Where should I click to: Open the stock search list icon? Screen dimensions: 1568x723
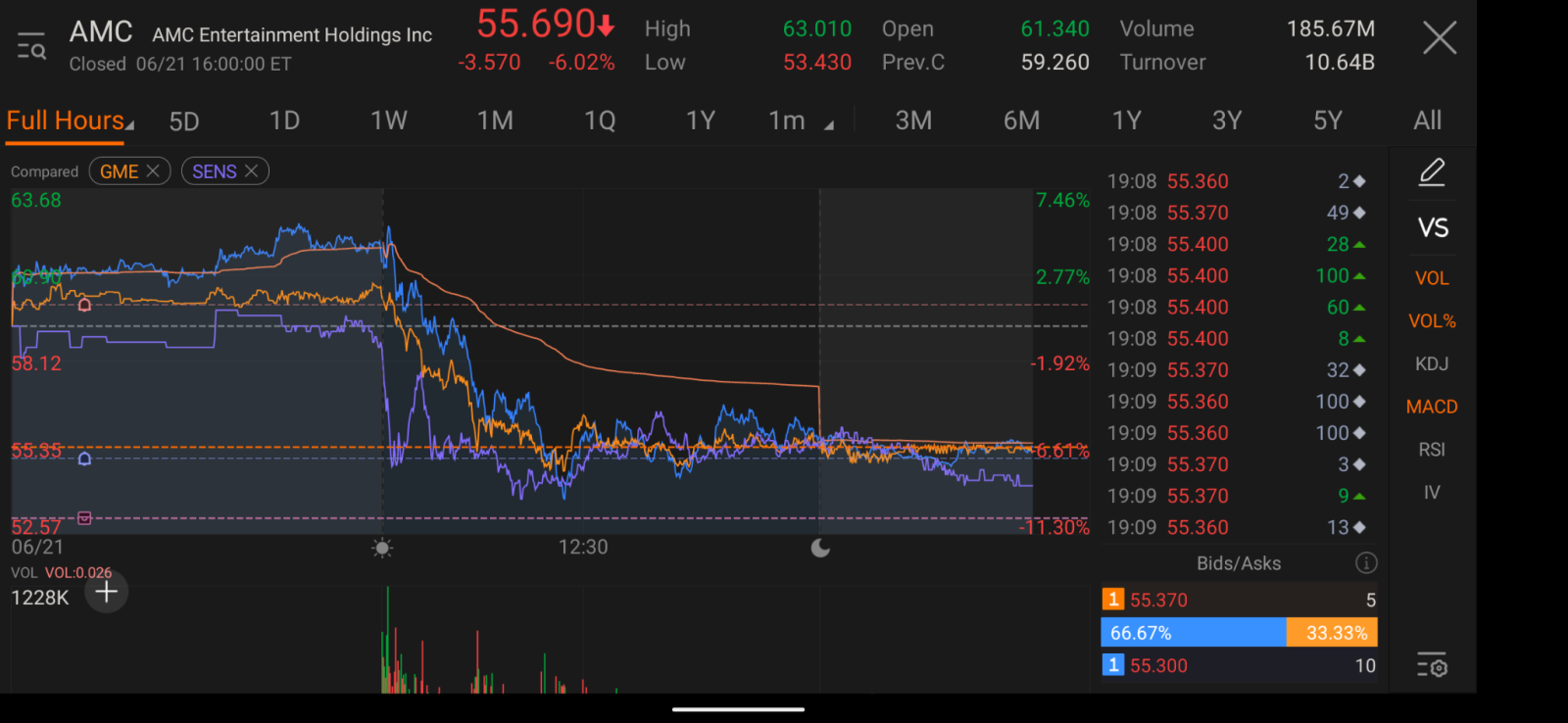click(x=31, y=46)
